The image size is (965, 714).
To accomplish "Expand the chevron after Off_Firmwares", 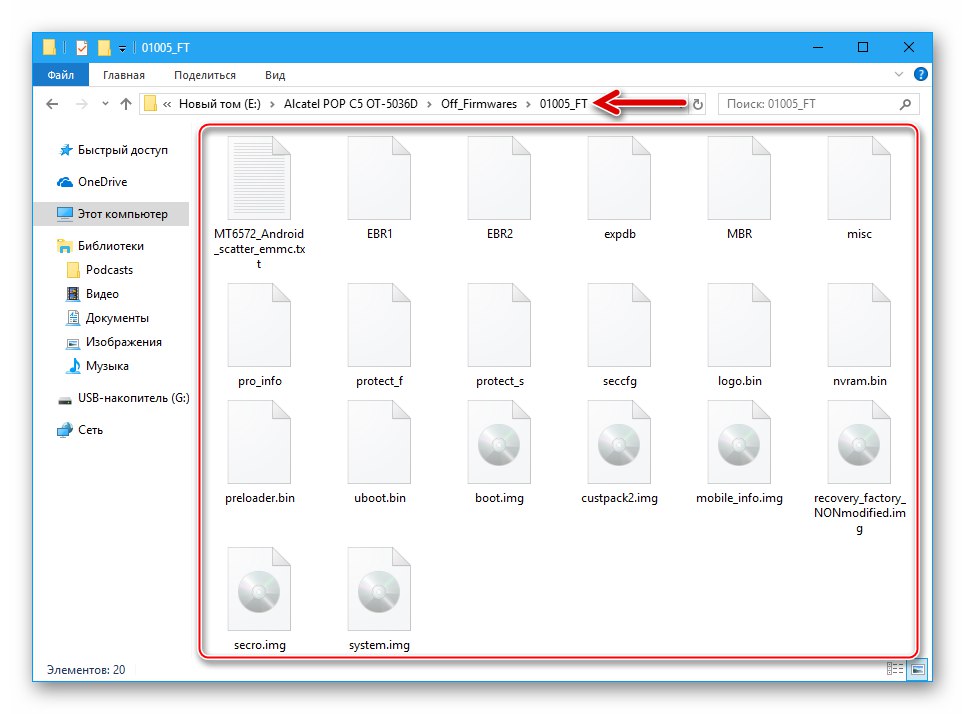I will (528, 104).
